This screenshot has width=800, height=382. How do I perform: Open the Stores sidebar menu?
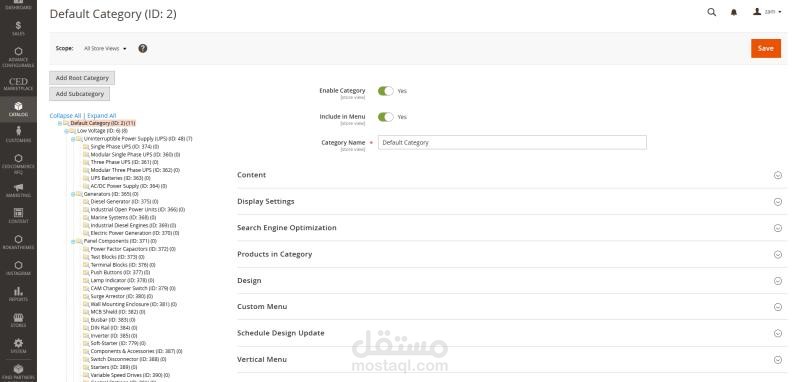tap(18, 320)
